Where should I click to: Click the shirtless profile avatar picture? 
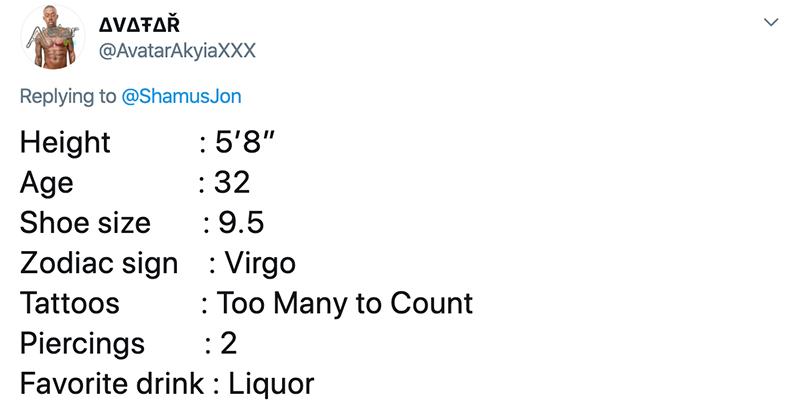pos(50,36)
